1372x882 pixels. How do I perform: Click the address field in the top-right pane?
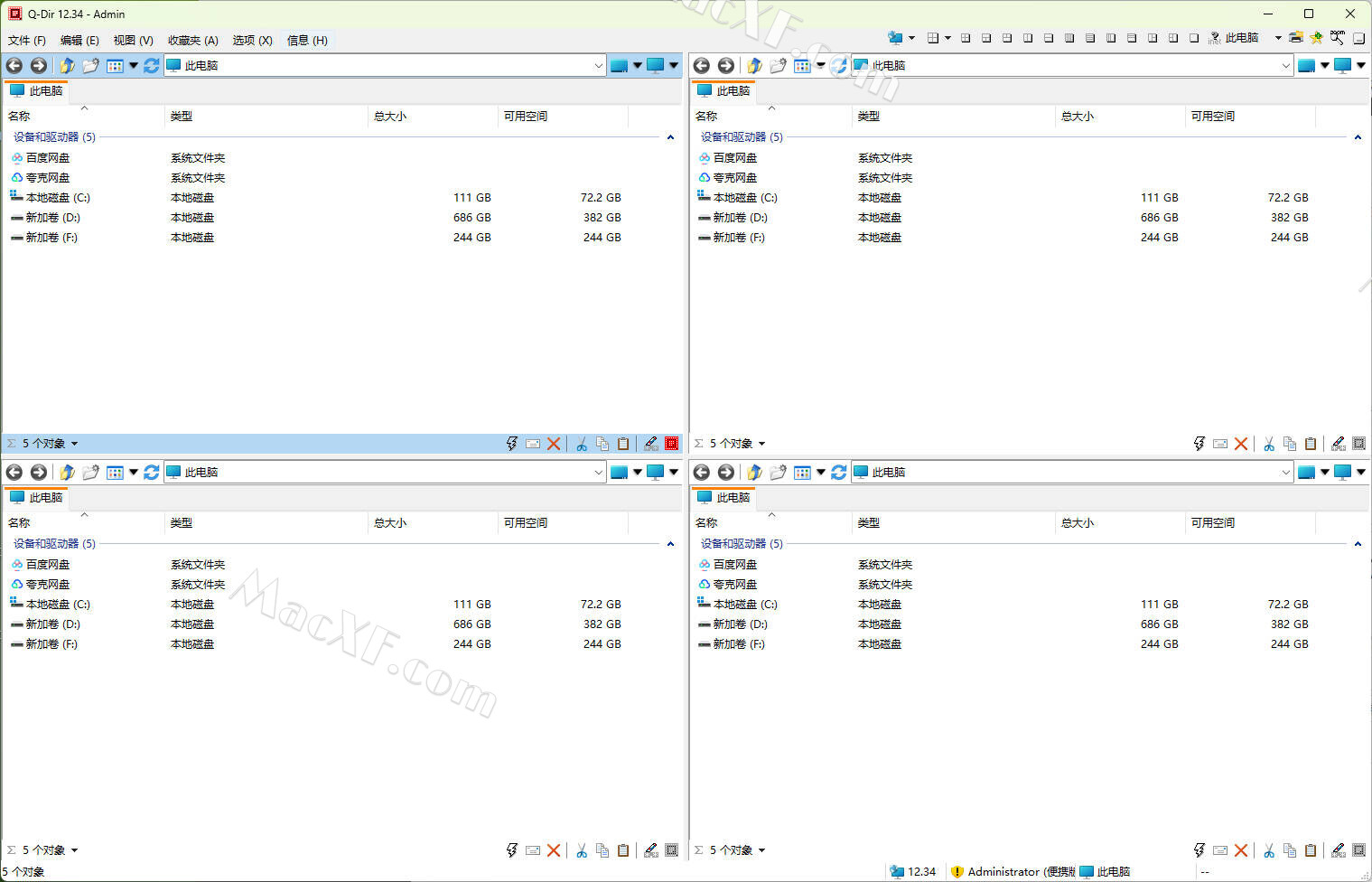coord(1066,65)
